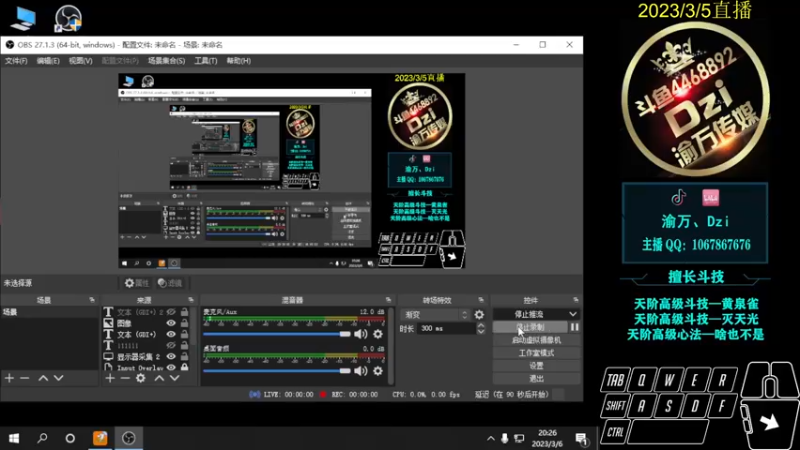Toggle 工作室模式 studio mode
Viewport: 800px width, 450px height.
(536, 353)
